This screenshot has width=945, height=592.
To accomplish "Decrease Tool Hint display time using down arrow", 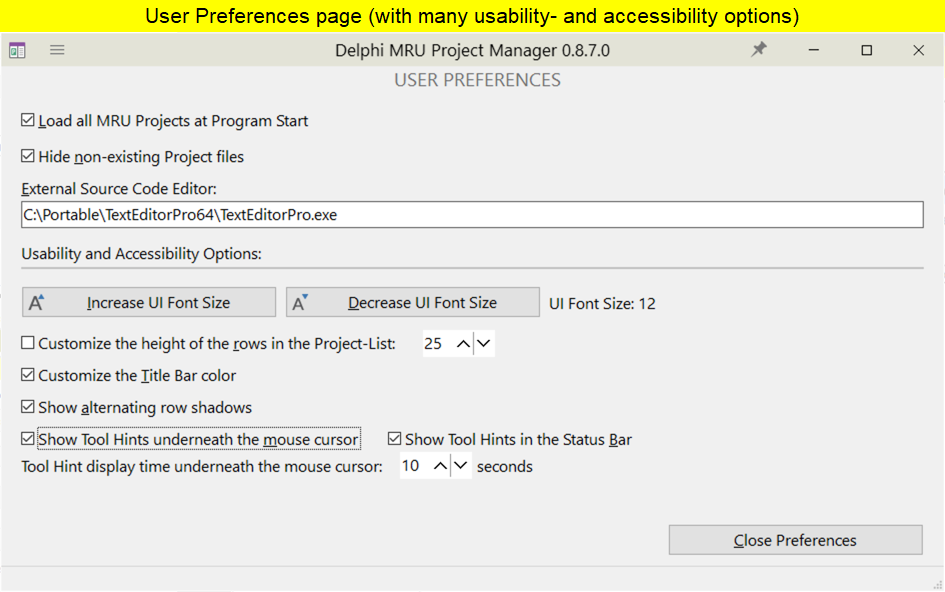I will click(461, 466).
